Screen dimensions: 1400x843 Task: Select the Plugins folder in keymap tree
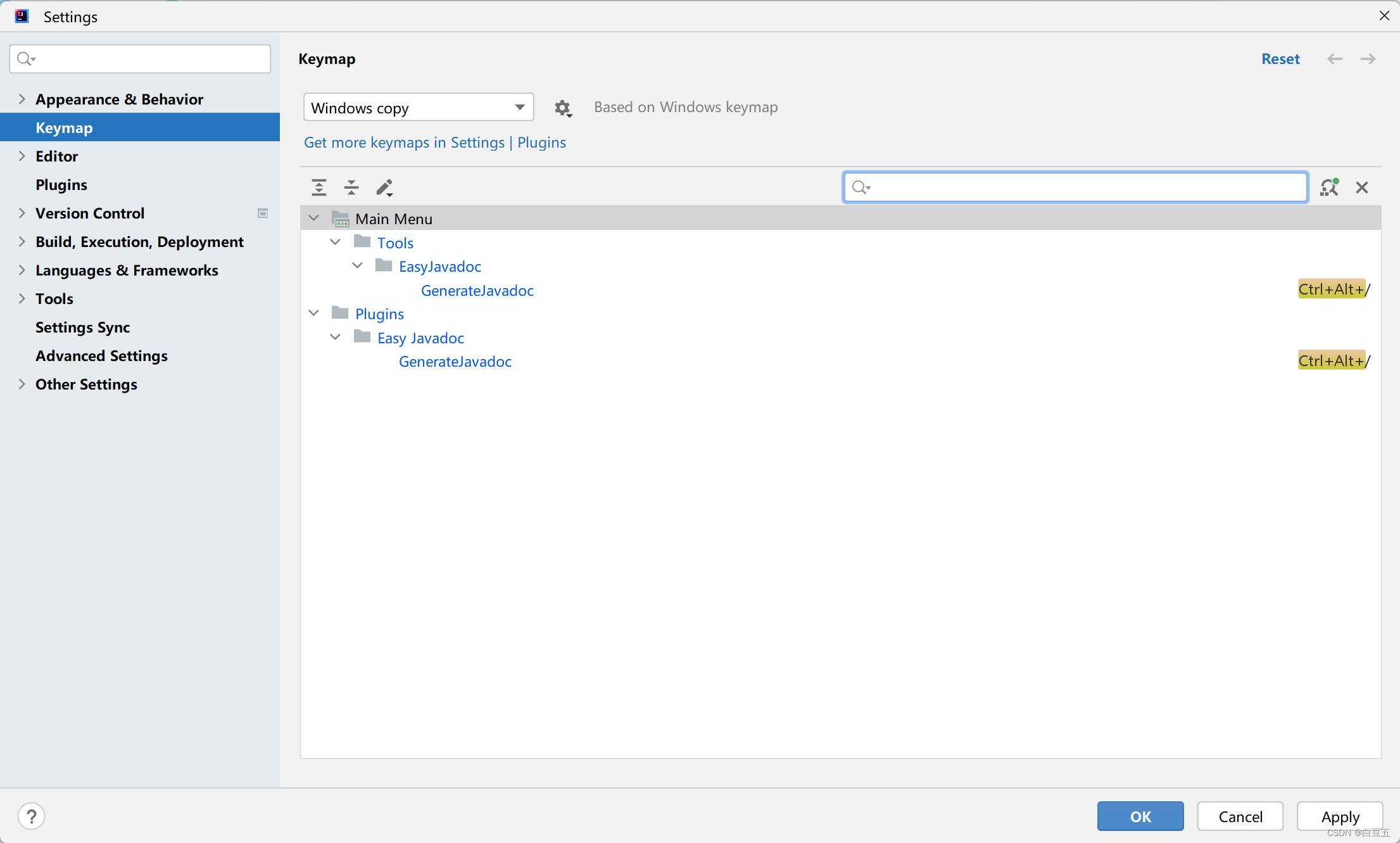[x=379, y=314]
